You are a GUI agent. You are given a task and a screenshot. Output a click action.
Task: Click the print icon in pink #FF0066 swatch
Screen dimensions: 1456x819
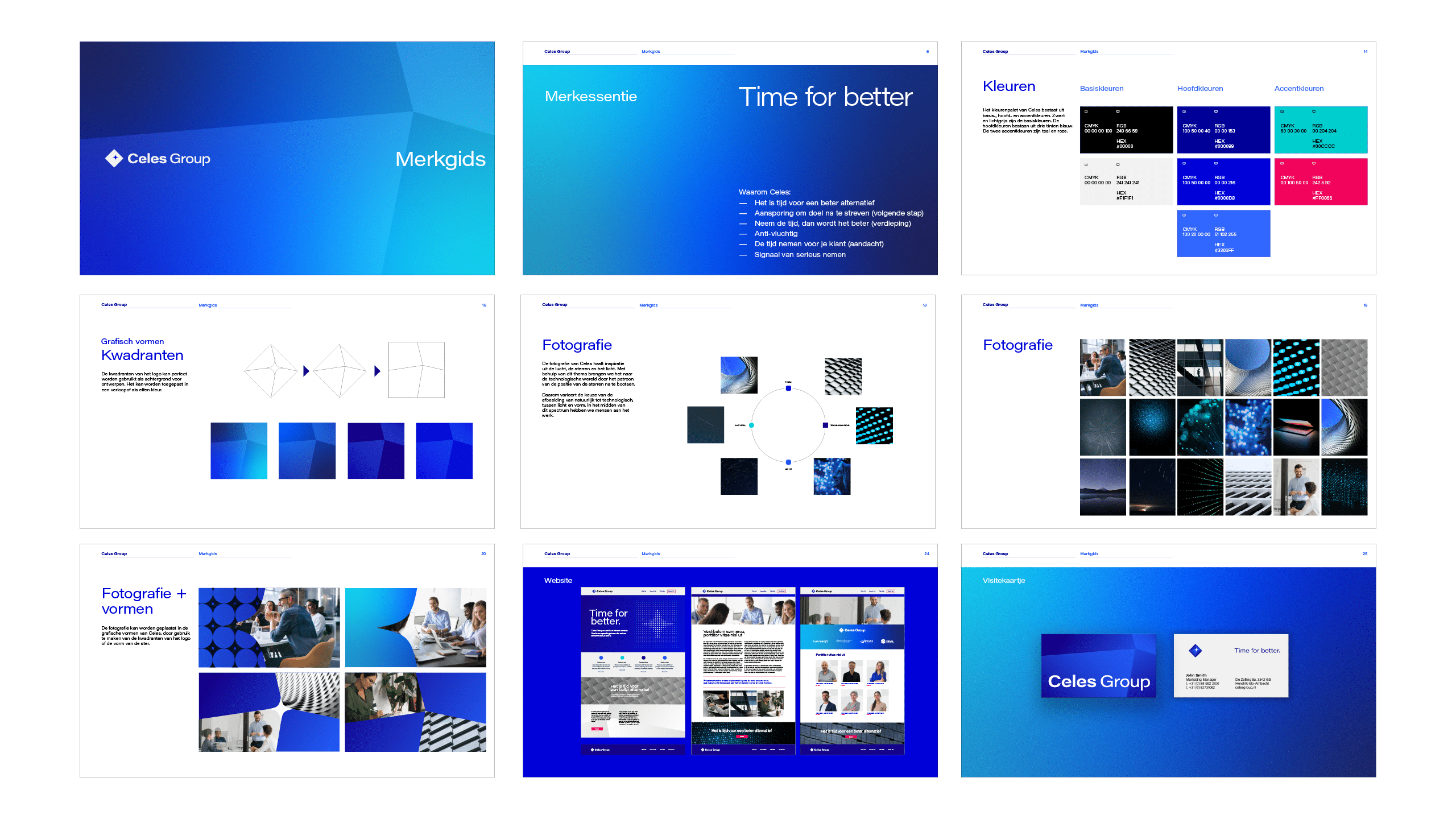tap(1282, 163)
